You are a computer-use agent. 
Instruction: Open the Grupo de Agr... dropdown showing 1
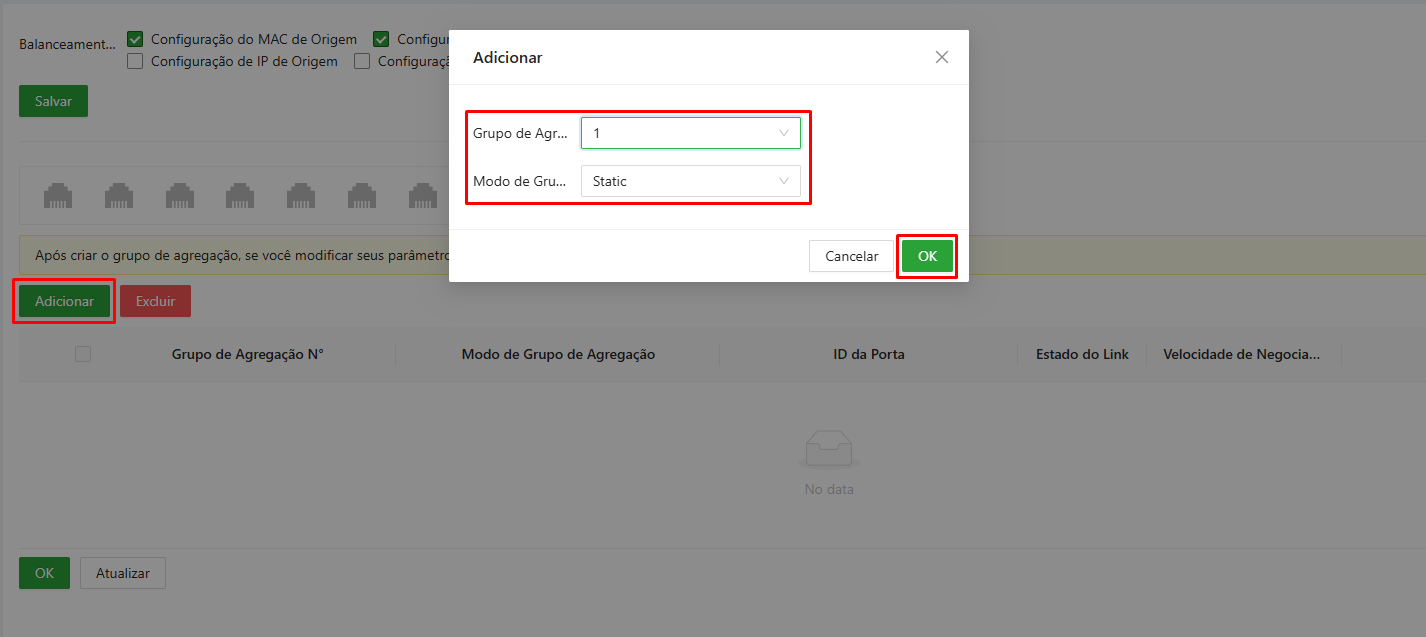coord(690,133)
